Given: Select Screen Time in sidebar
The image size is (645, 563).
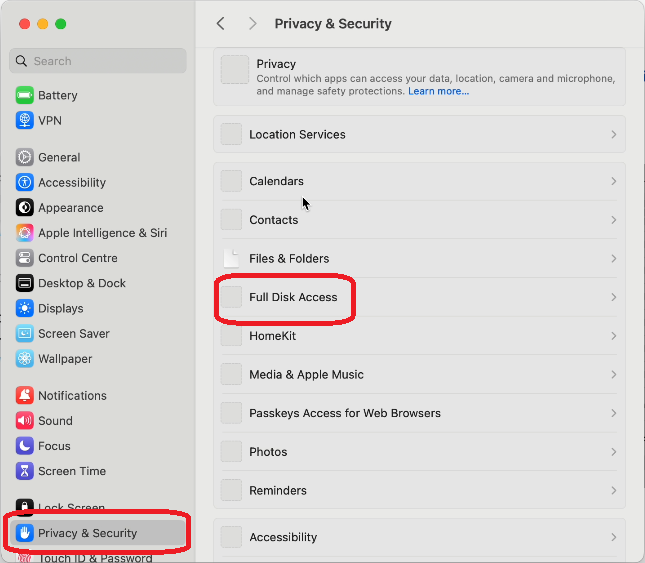Looking at the screenshot, I should pos(98,471).
